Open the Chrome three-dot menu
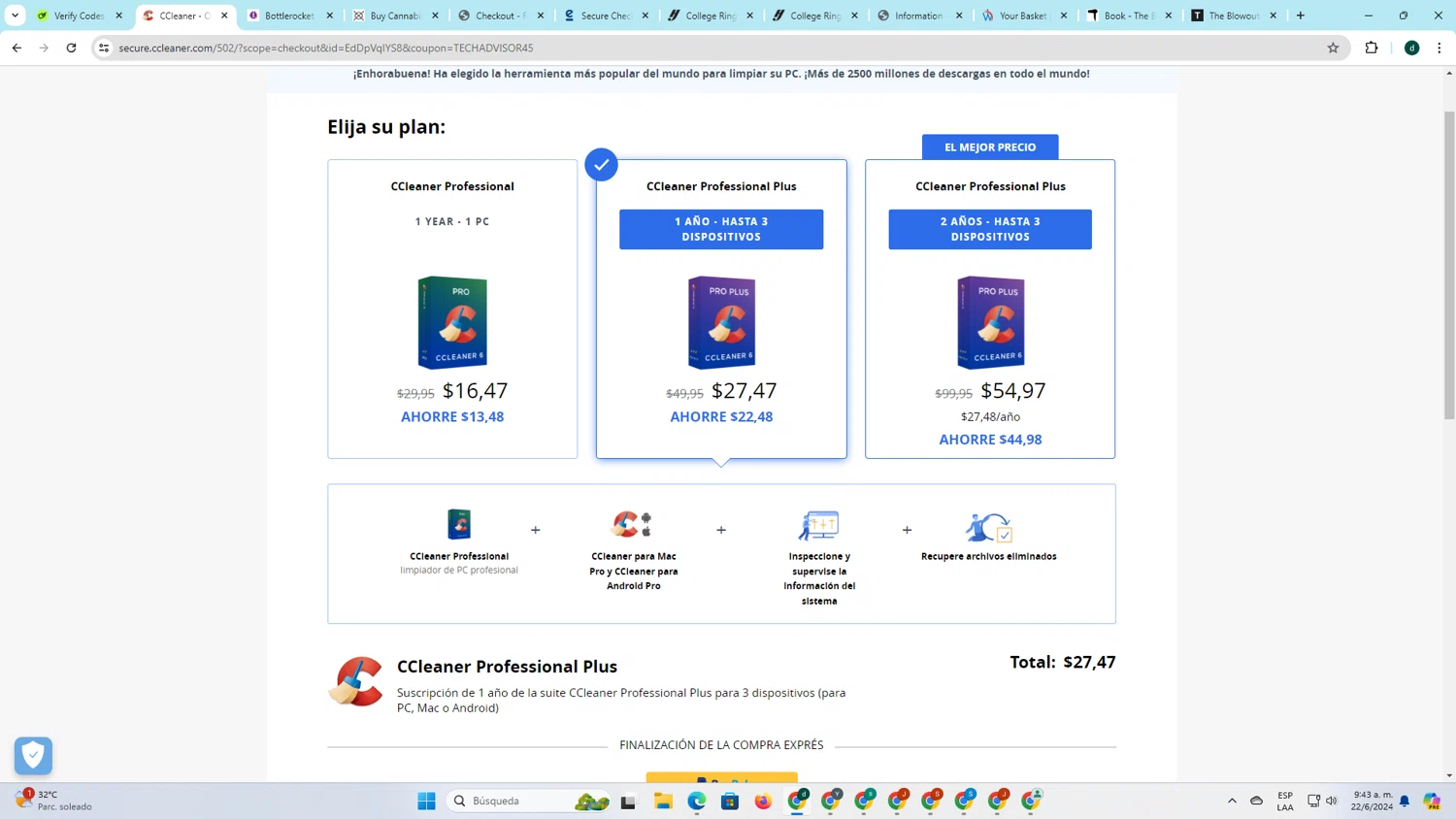This screenshot has width=1456, height=819. pyautogui.click(x=1439, y=48)
